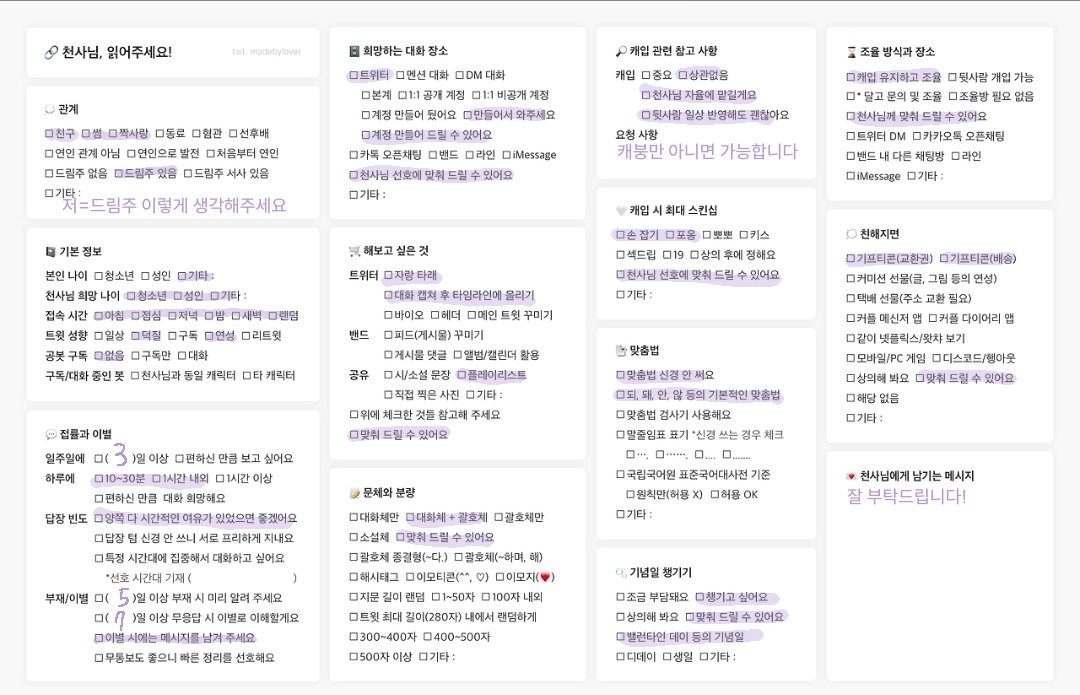Click the magnifier icon beside "캐입 관련 참고 사항"

[x=621, y=51]
